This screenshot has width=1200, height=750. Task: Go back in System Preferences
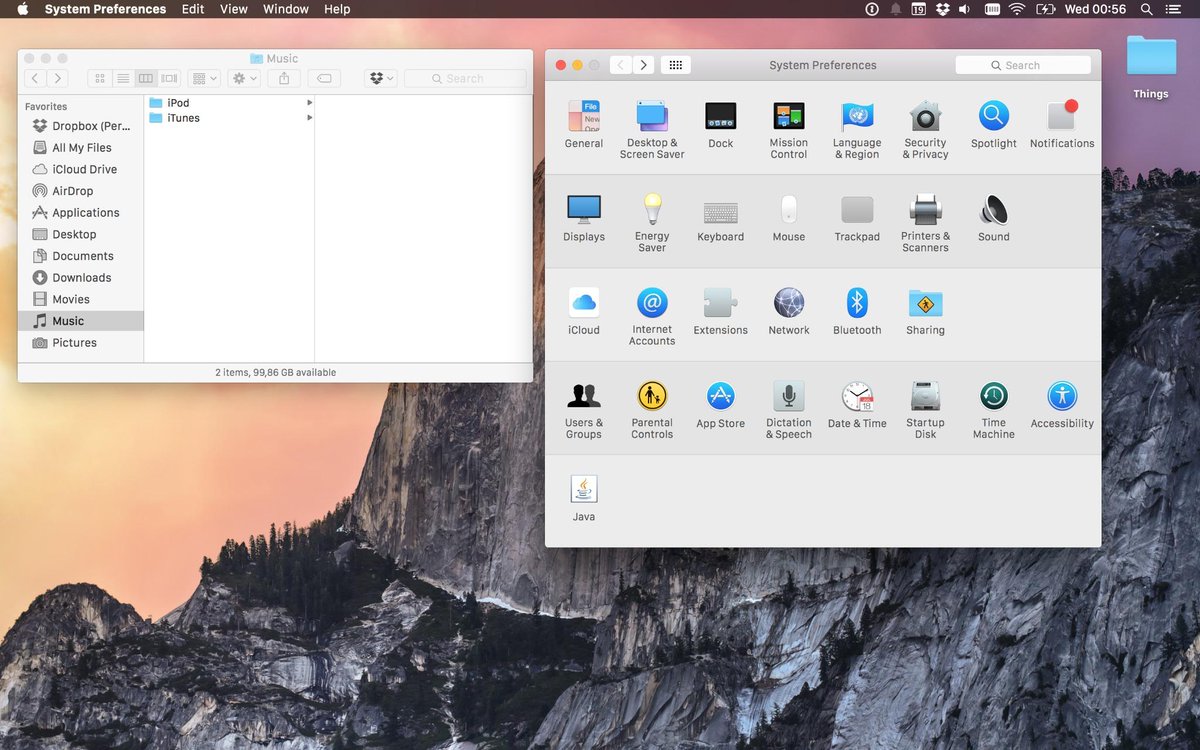point(621,65)
